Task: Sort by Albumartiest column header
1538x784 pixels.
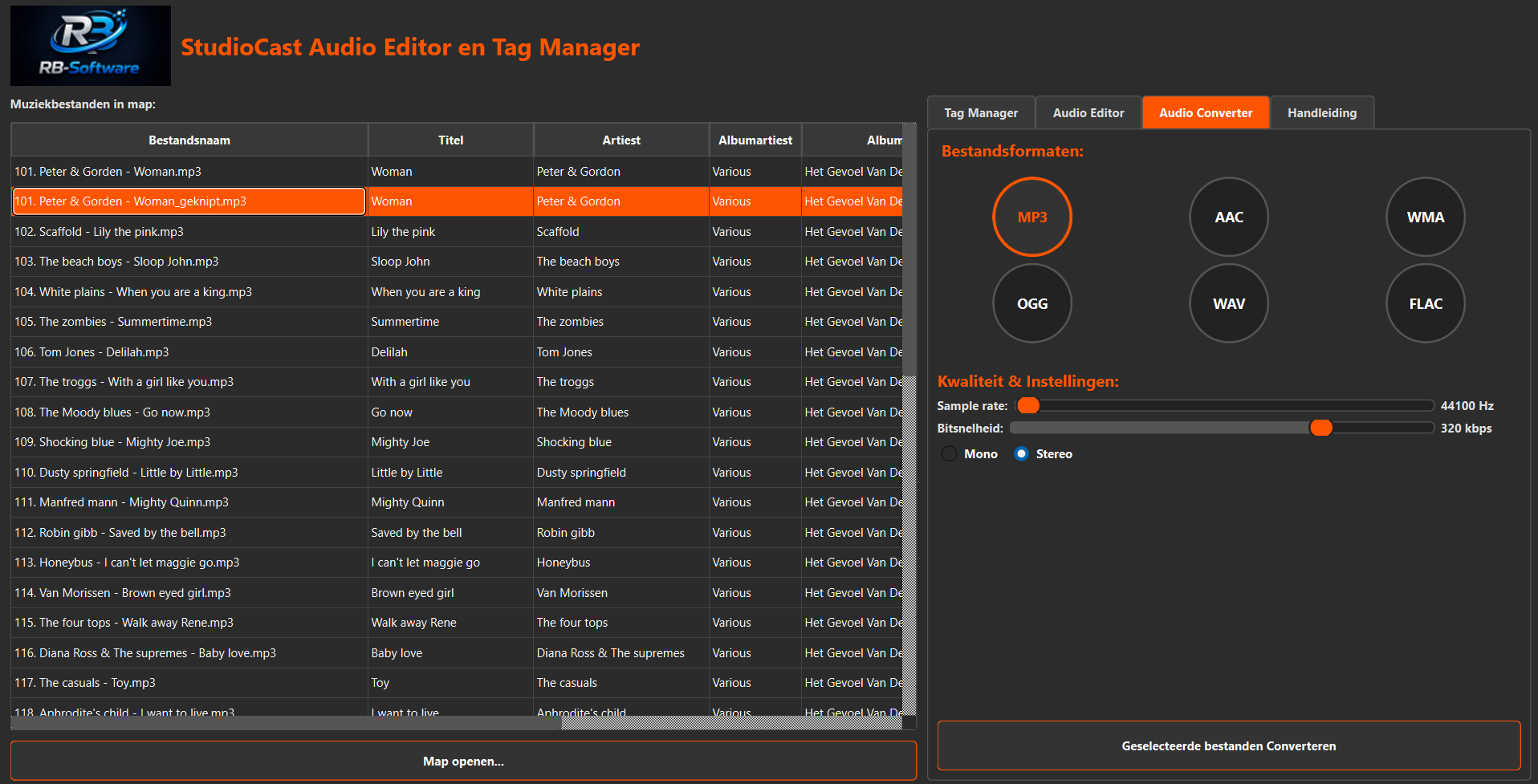Action: tap(755, 140)
